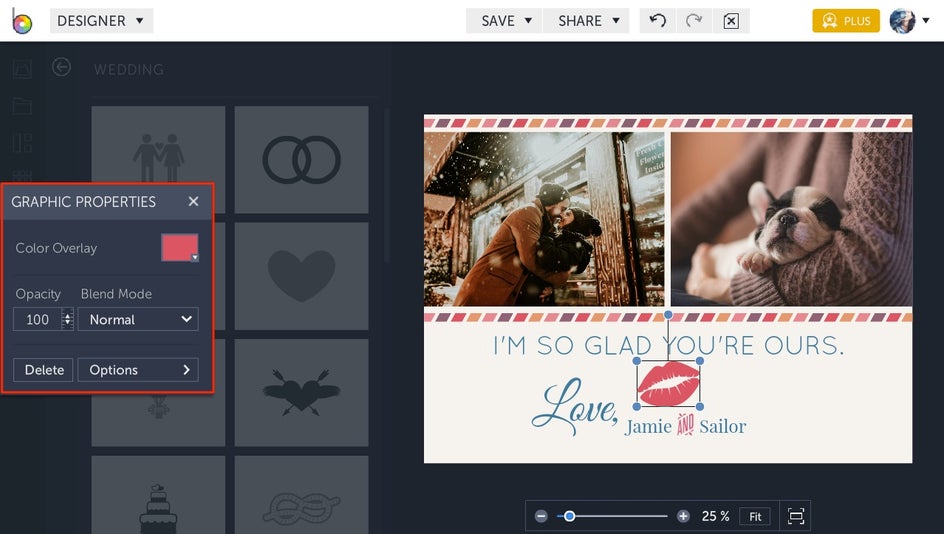
Task: Click the Opacity value field
Action: (37, 320)
